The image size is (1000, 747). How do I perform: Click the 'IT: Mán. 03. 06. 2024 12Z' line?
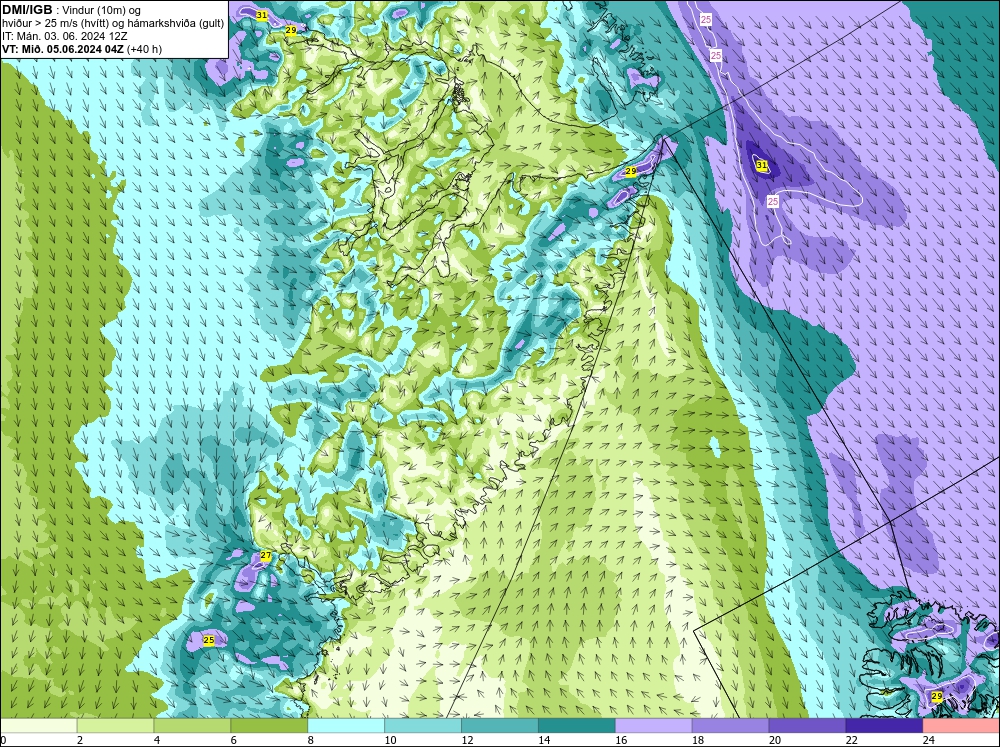coord(64,36)
